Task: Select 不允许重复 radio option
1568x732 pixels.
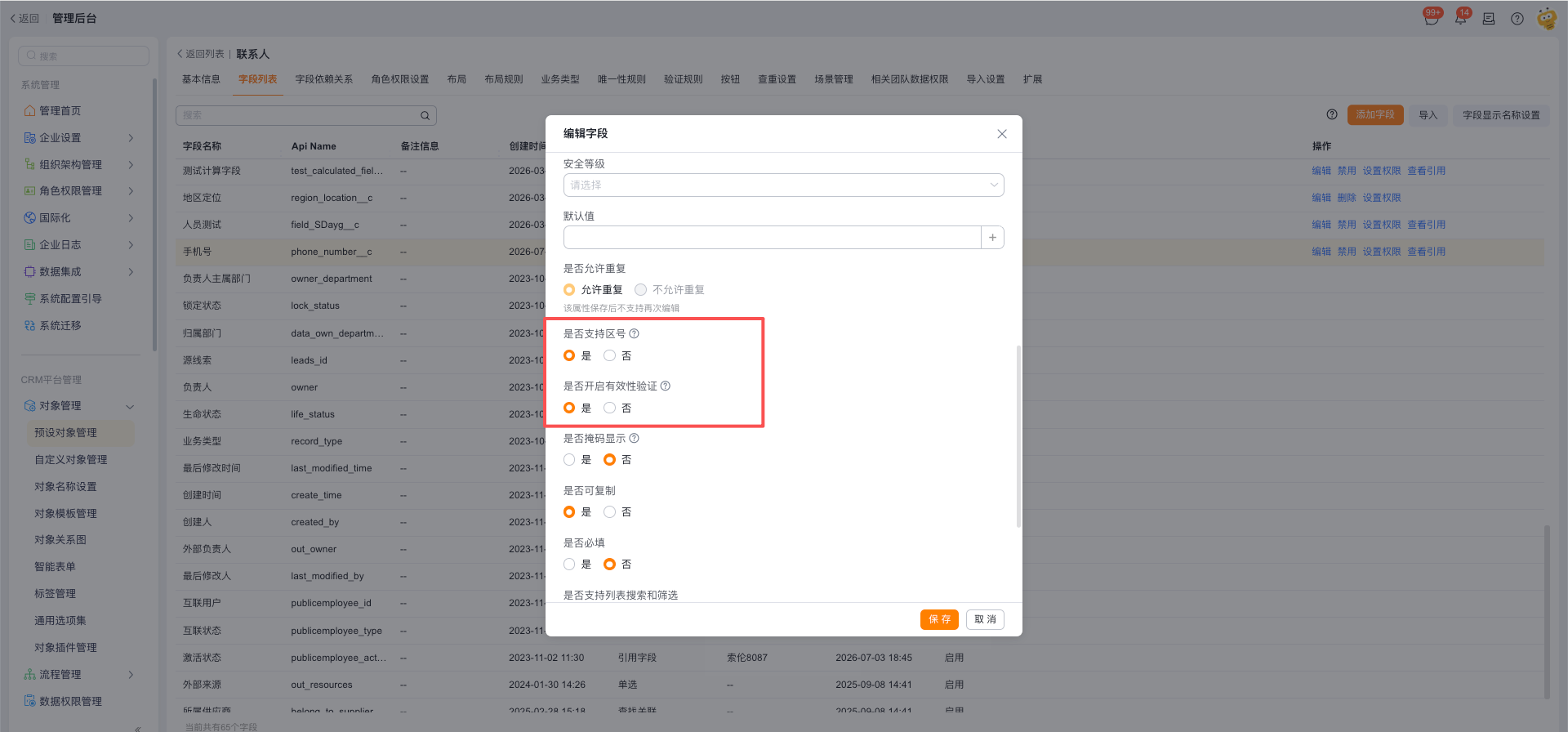Action: (x=641, y=290)
